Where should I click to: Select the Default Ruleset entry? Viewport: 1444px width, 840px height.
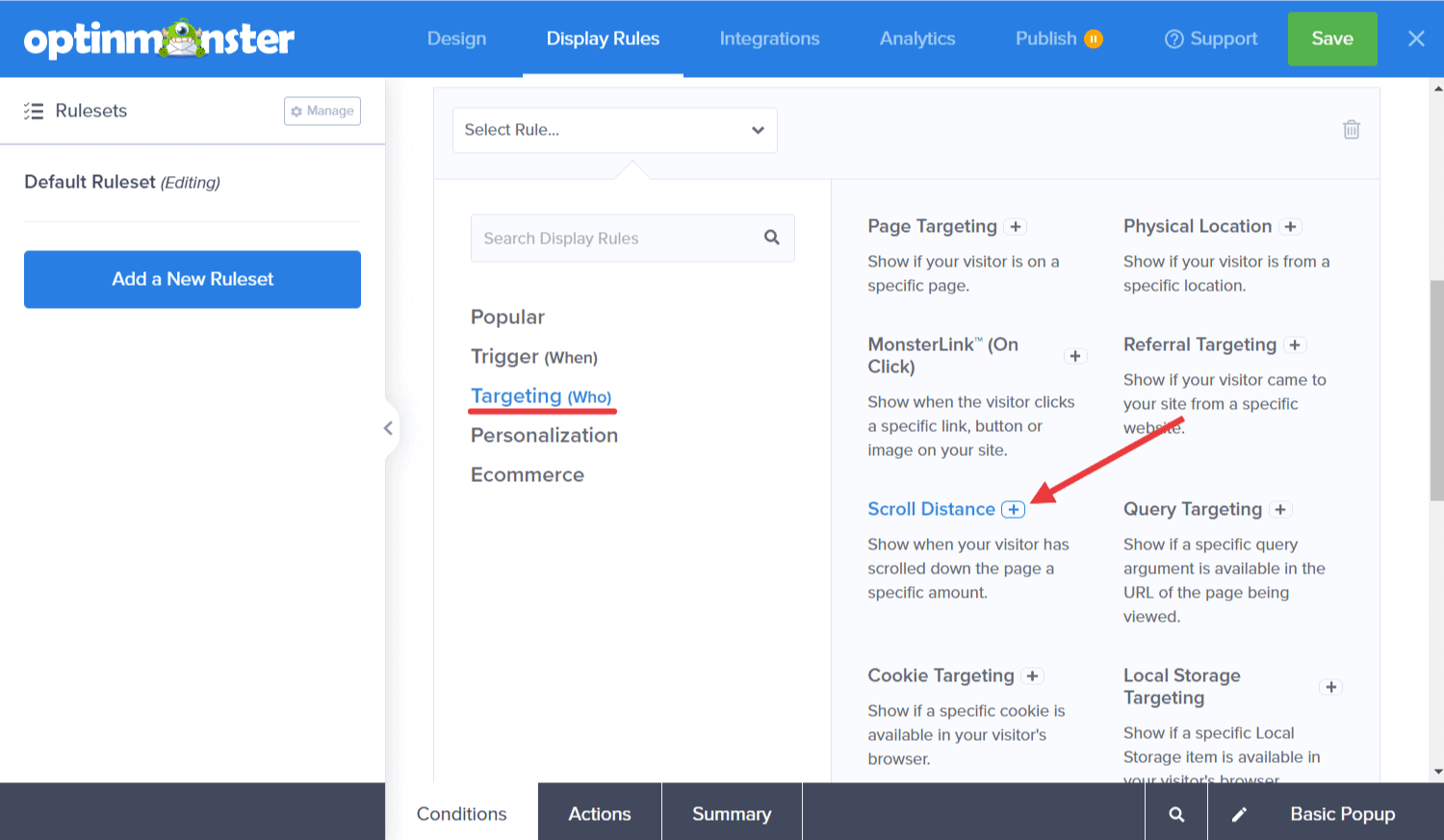[x=122, y=182]
